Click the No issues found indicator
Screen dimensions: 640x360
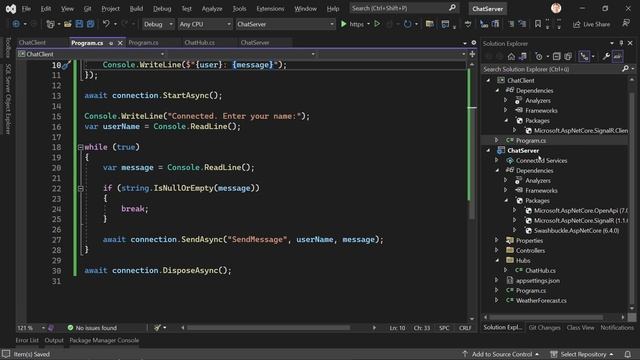92,328
